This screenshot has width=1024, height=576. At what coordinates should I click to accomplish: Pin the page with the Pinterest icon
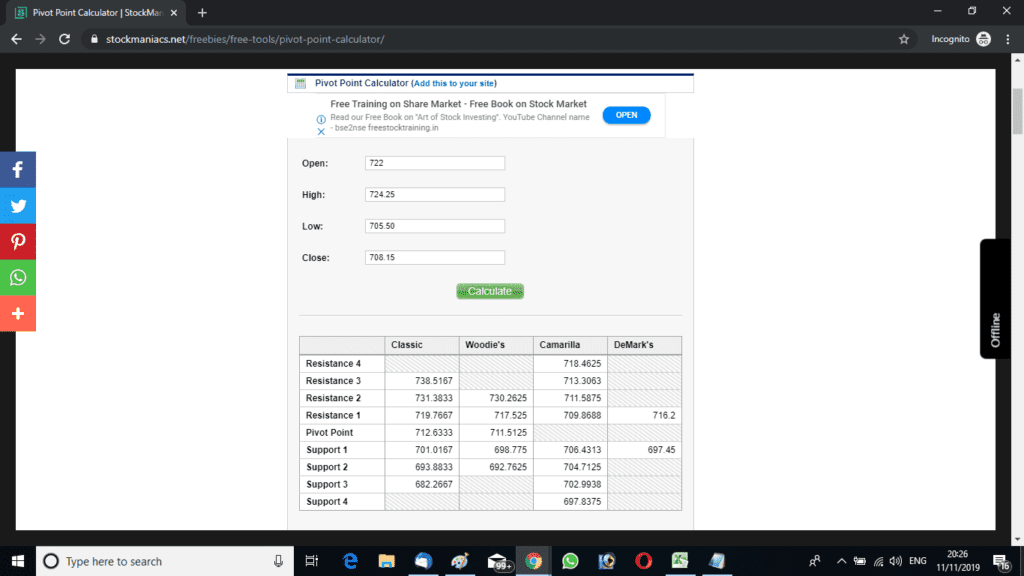pyautogui.click(x=17, y=241)
